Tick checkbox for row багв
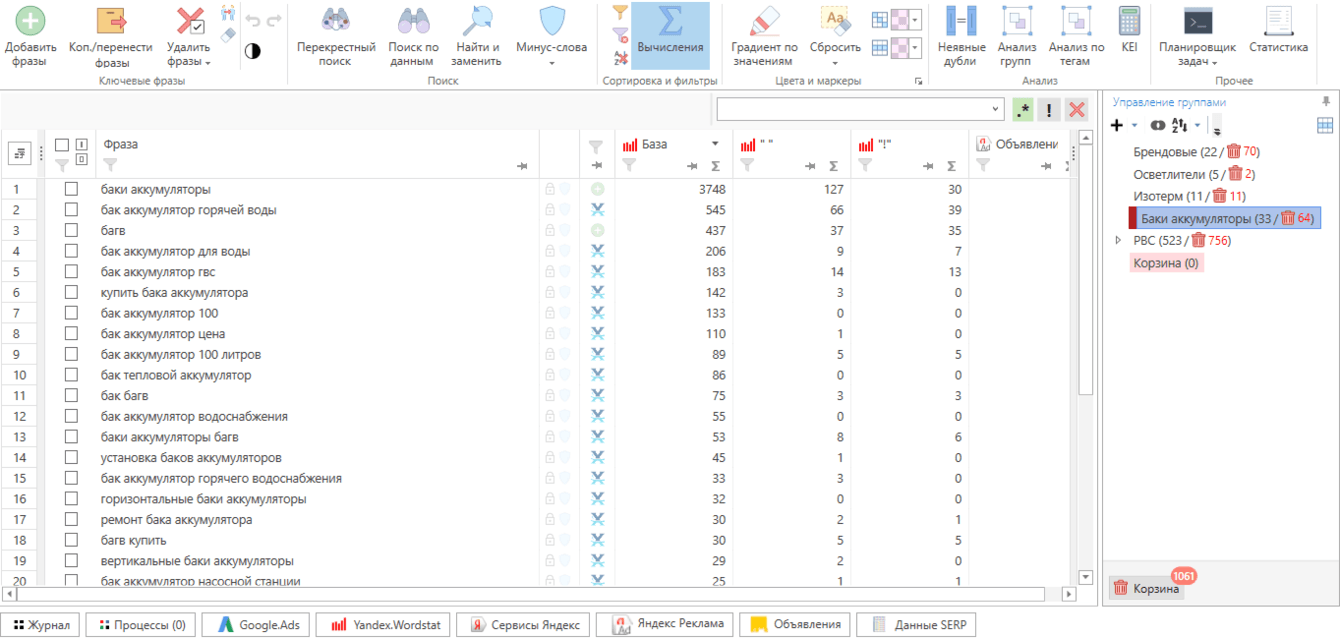The width and height of the screenshot is (1340, 638). pos(71,230)
